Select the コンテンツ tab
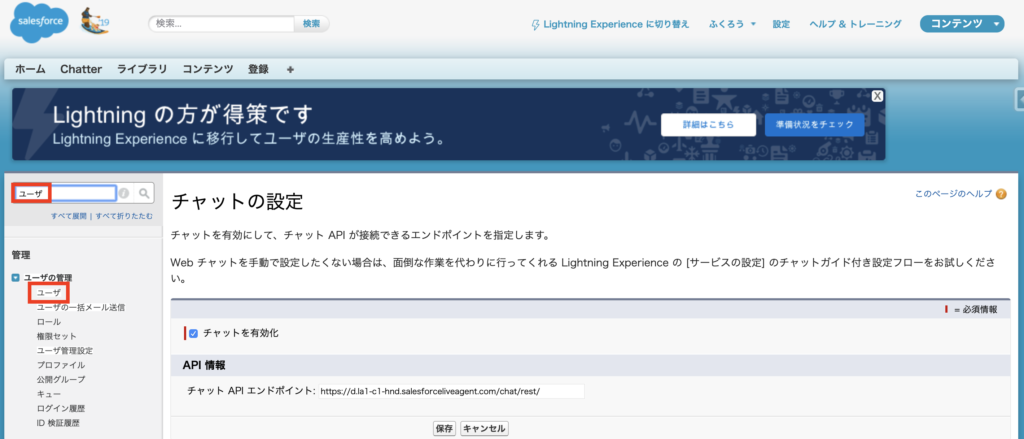Screen dimensions: 1024x439 click(208, 69)
